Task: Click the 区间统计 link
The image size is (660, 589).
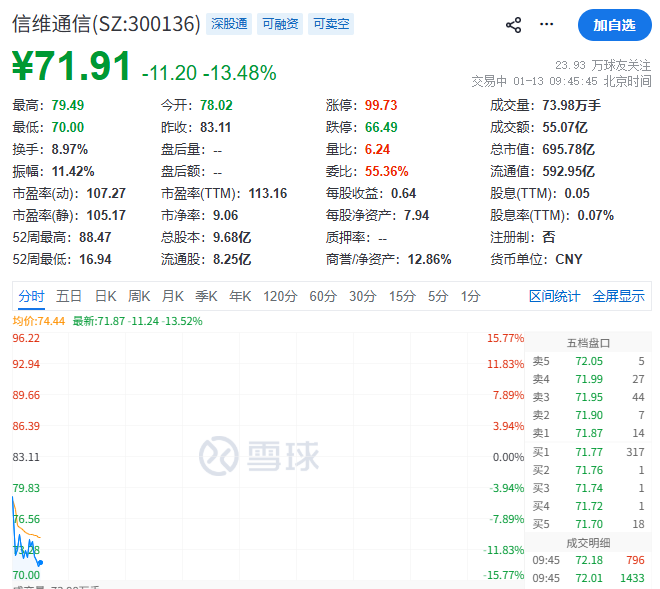Action: tap(554, 296)
